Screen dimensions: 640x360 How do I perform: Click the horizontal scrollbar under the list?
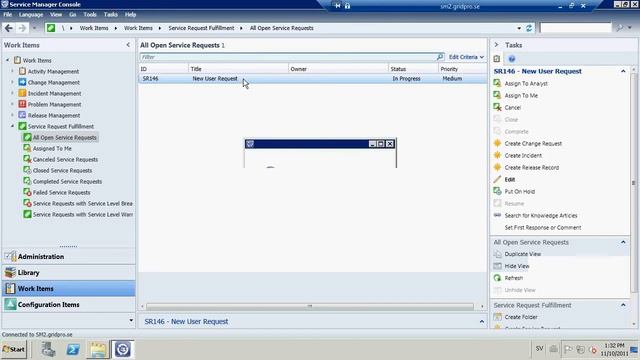tap(310, 306)
